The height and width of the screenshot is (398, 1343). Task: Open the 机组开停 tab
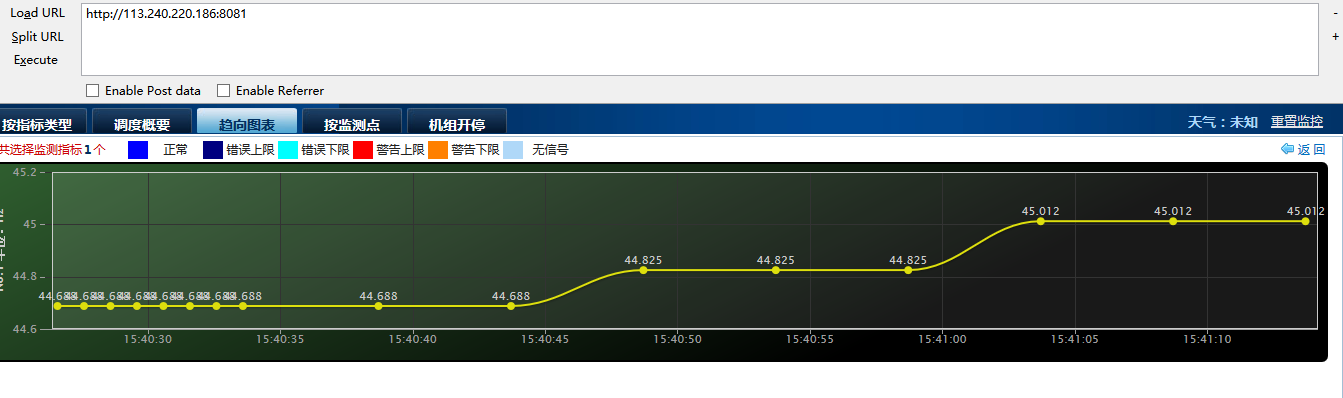click(x=457, y=123)
